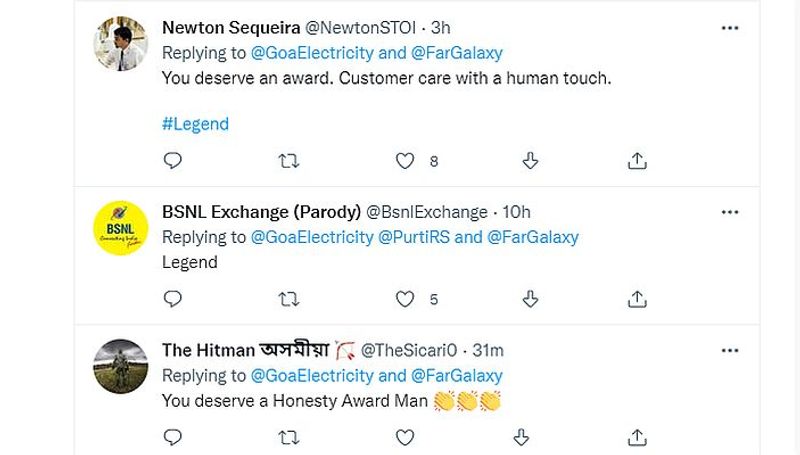800x455 pixels.
Task: Download BSNL Exchange tweet arrow icon
Action: click(x=531, y=298)
